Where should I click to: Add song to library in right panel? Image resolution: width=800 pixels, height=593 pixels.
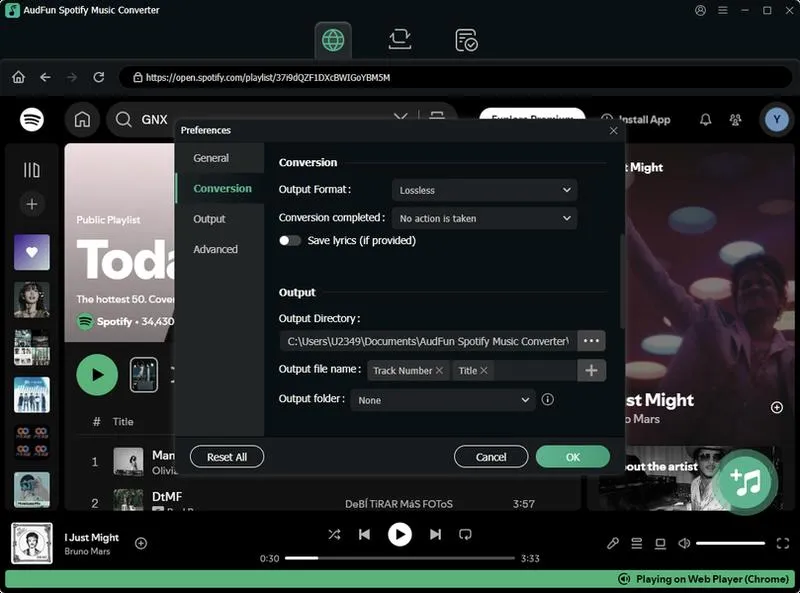point(777,407)
